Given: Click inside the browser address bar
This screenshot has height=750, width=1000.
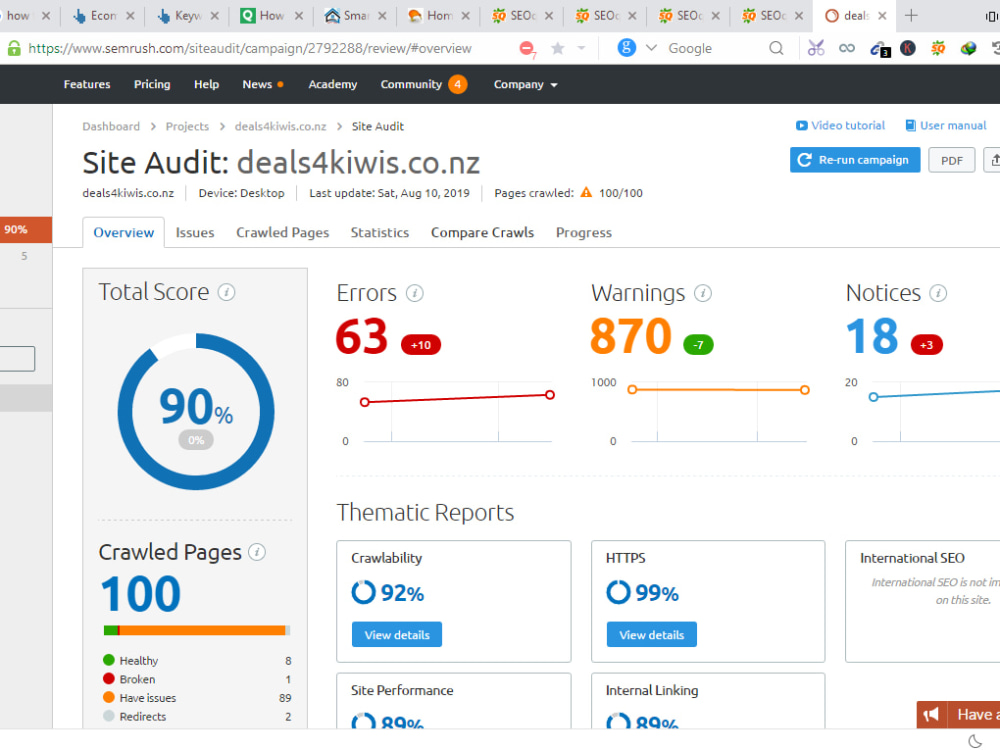Looking at the screenshot, I should click(x=300, y=47).
